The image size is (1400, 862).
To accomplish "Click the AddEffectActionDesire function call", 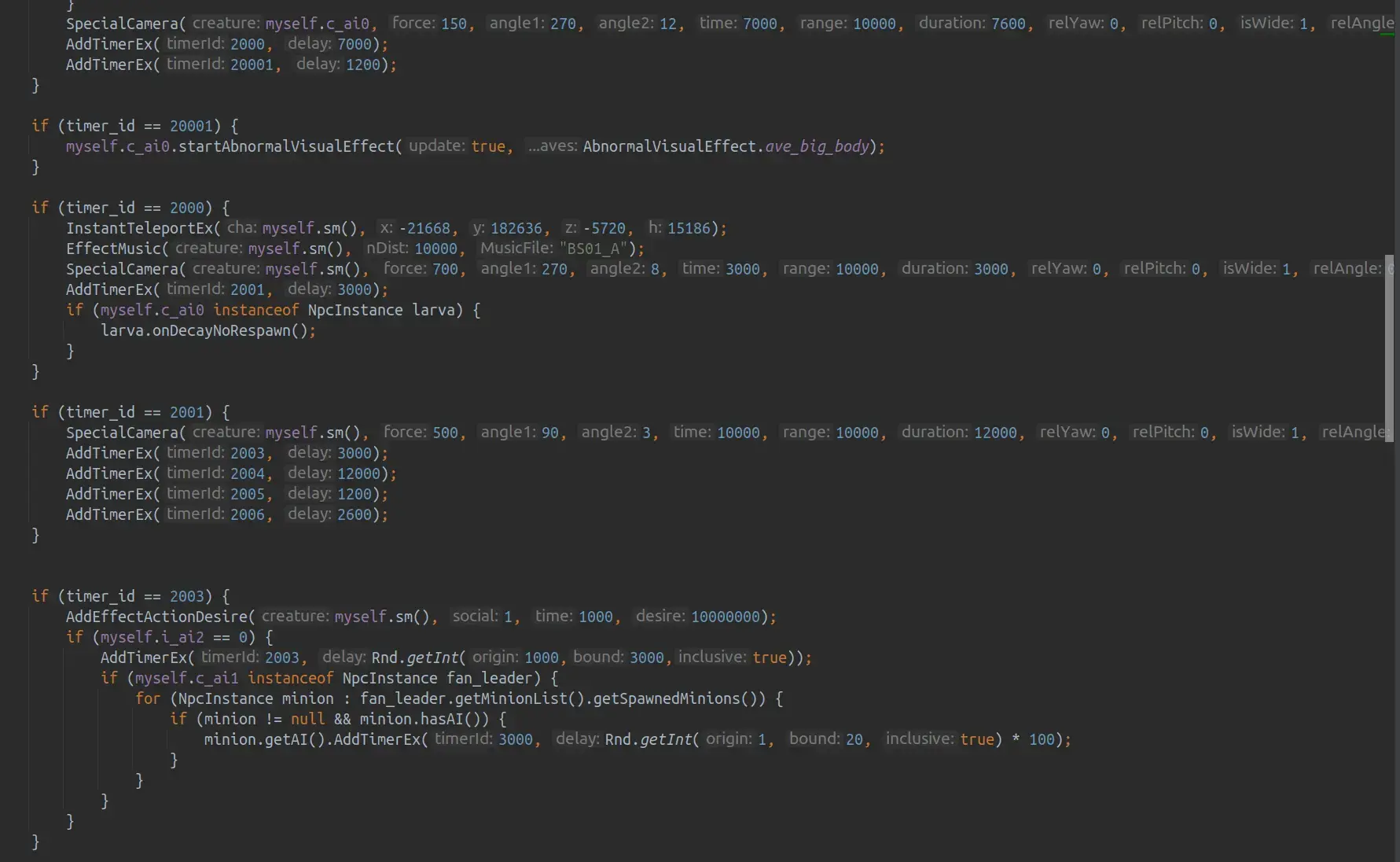I will click(156, 617).
